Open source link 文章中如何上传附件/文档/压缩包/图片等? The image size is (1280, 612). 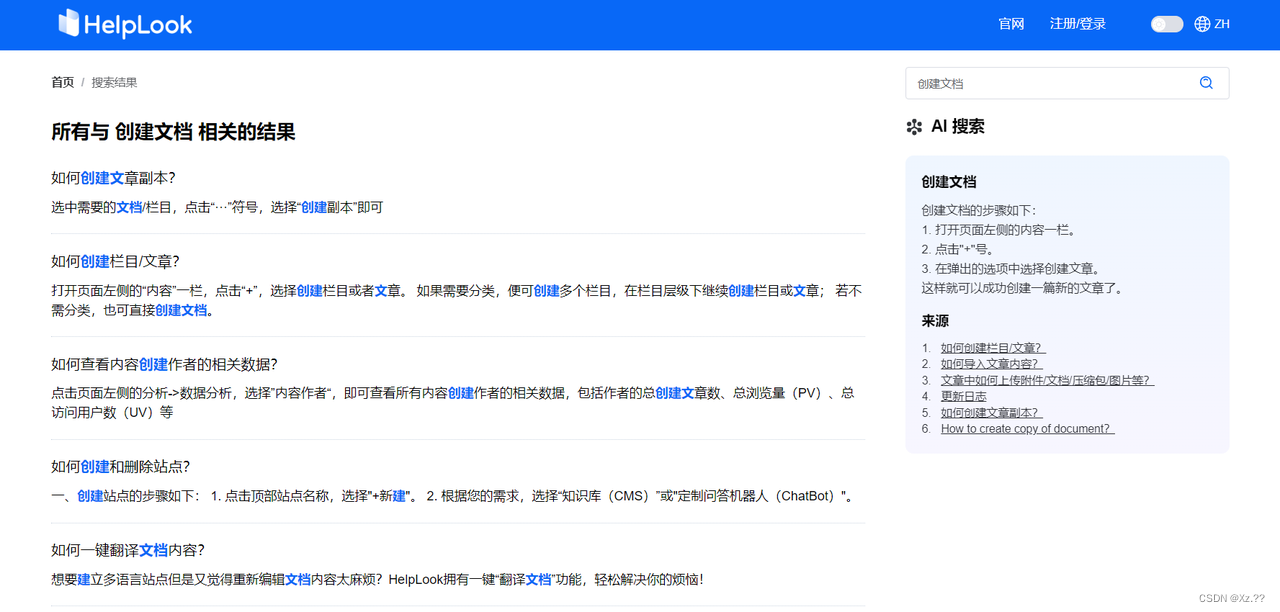tap(1047, 380)
